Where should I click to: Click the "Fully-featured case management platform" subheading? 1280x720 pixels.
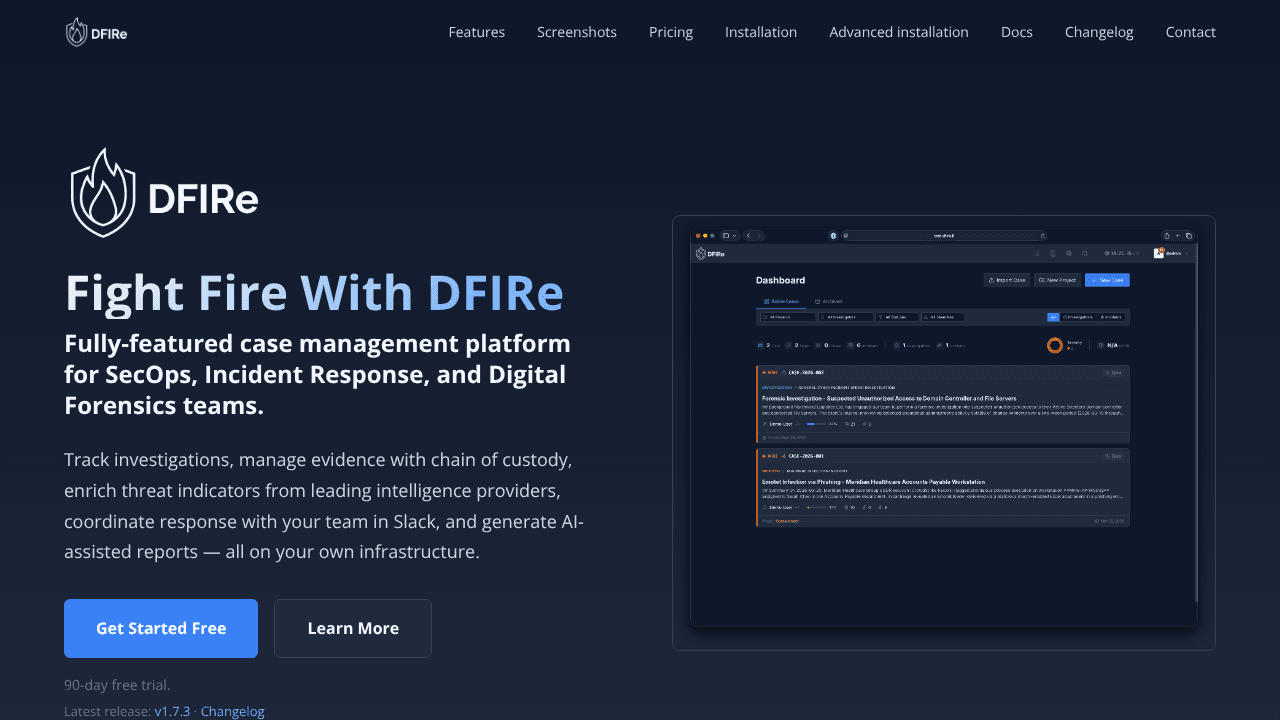tap(318, 374)
